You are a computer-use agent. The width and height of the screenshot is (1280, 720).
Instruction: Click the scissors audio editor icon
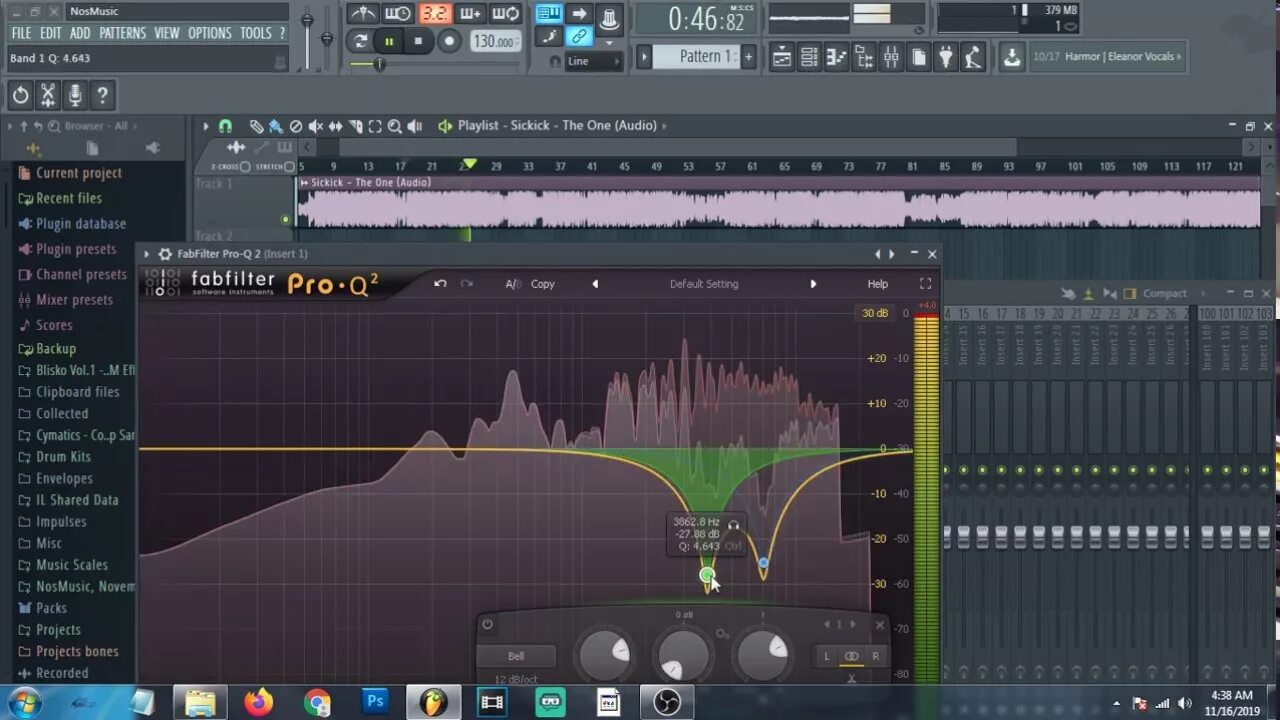(x=47, y=96)
